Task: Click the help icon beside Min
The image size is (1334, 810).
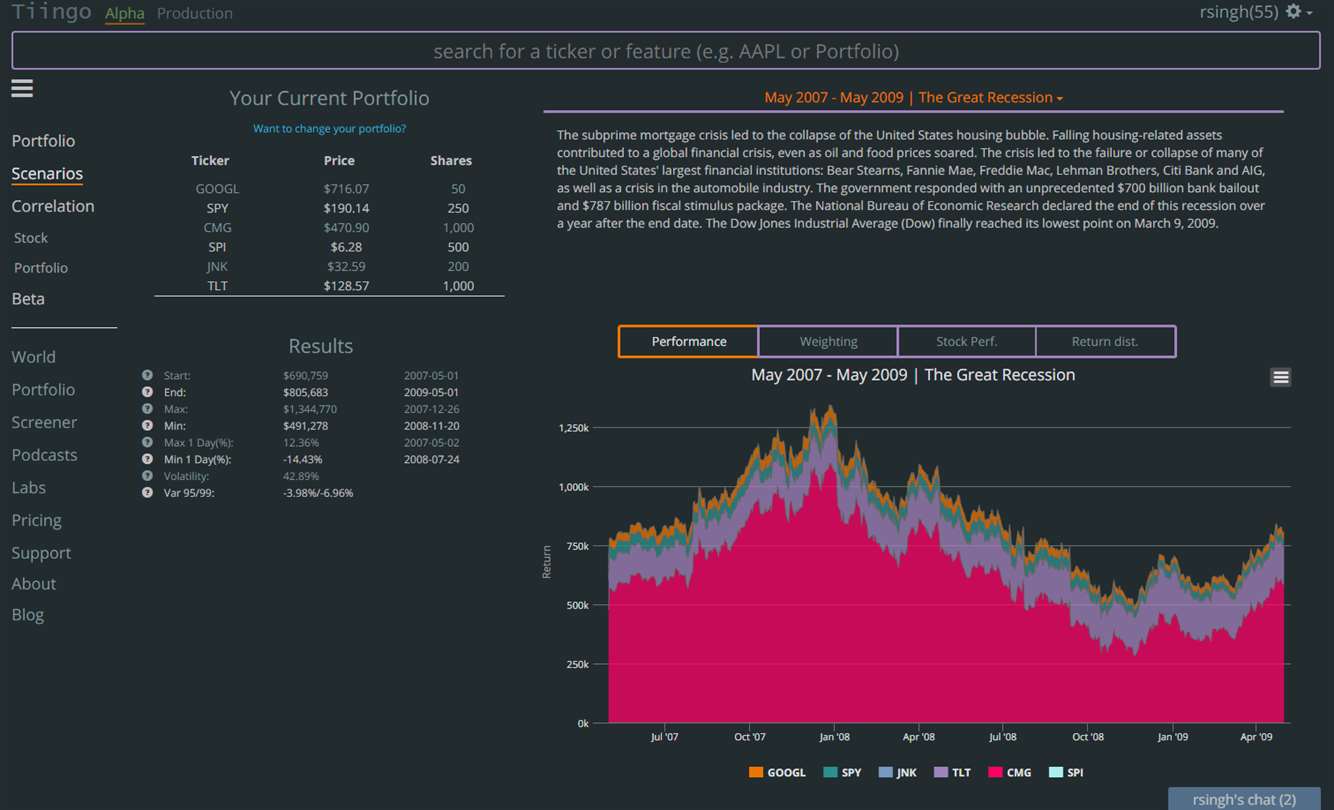Action: (x=147, y=426)
